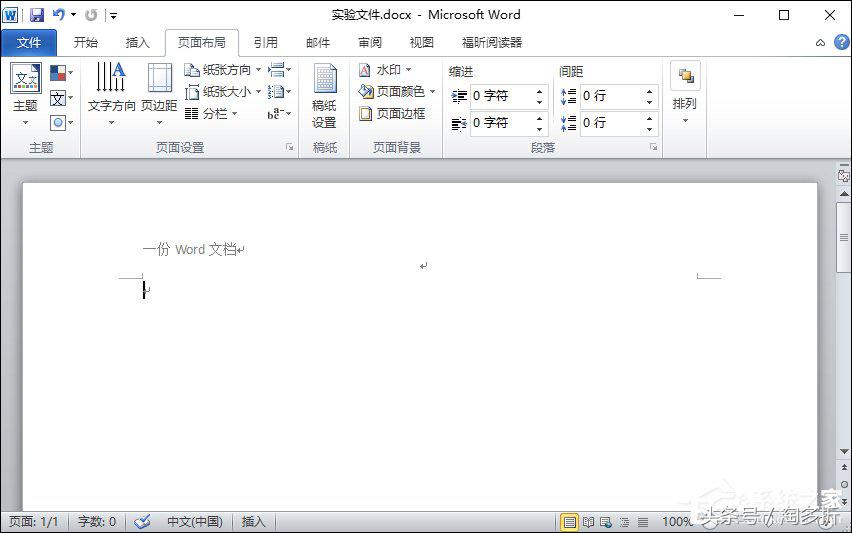This screenshot has width=852, height=533.
Task: Click the 一份 Word 文档 header text
Action: tap(190, 249)
